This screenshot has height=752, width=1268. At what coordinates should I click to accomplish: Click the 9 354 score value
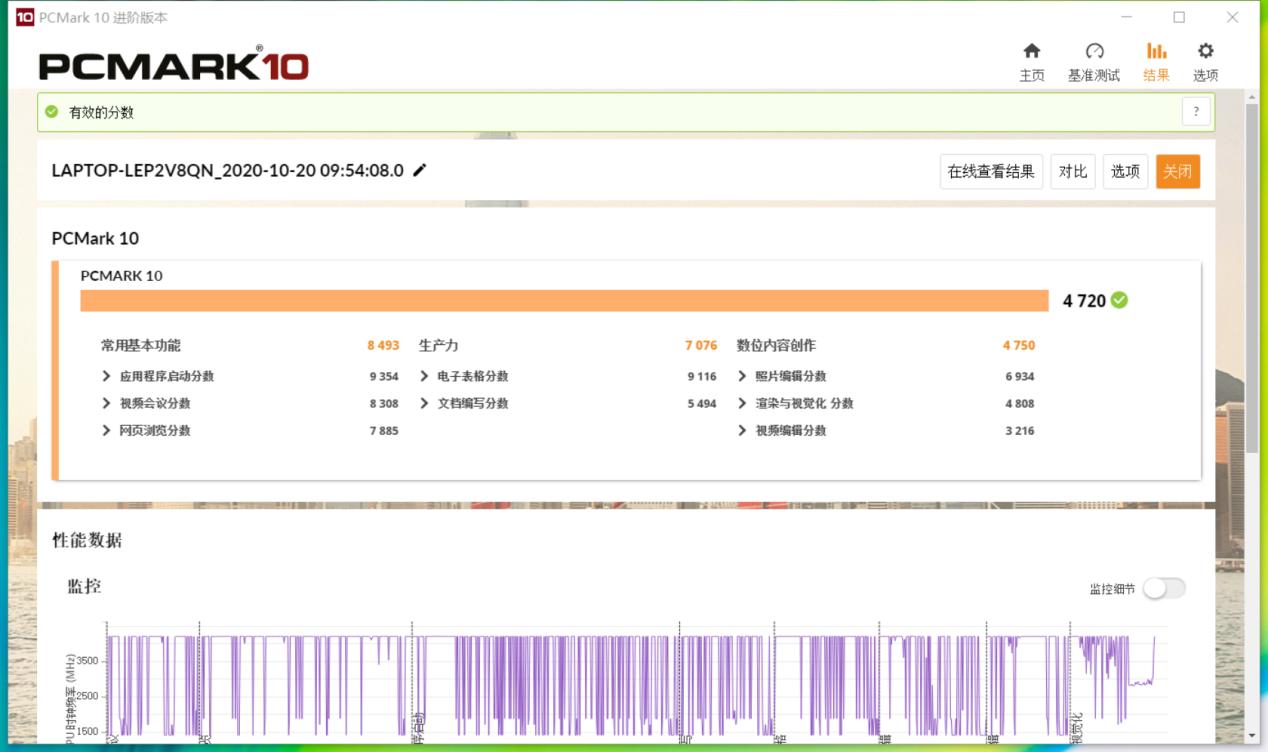pos(384,376)
